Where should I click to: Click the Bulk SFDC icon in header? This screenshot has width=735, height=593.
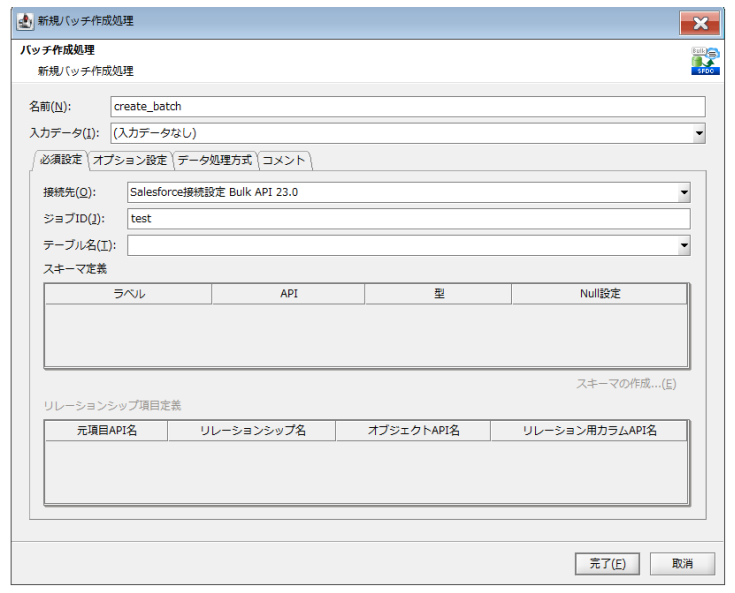click(x=705, y=61)
